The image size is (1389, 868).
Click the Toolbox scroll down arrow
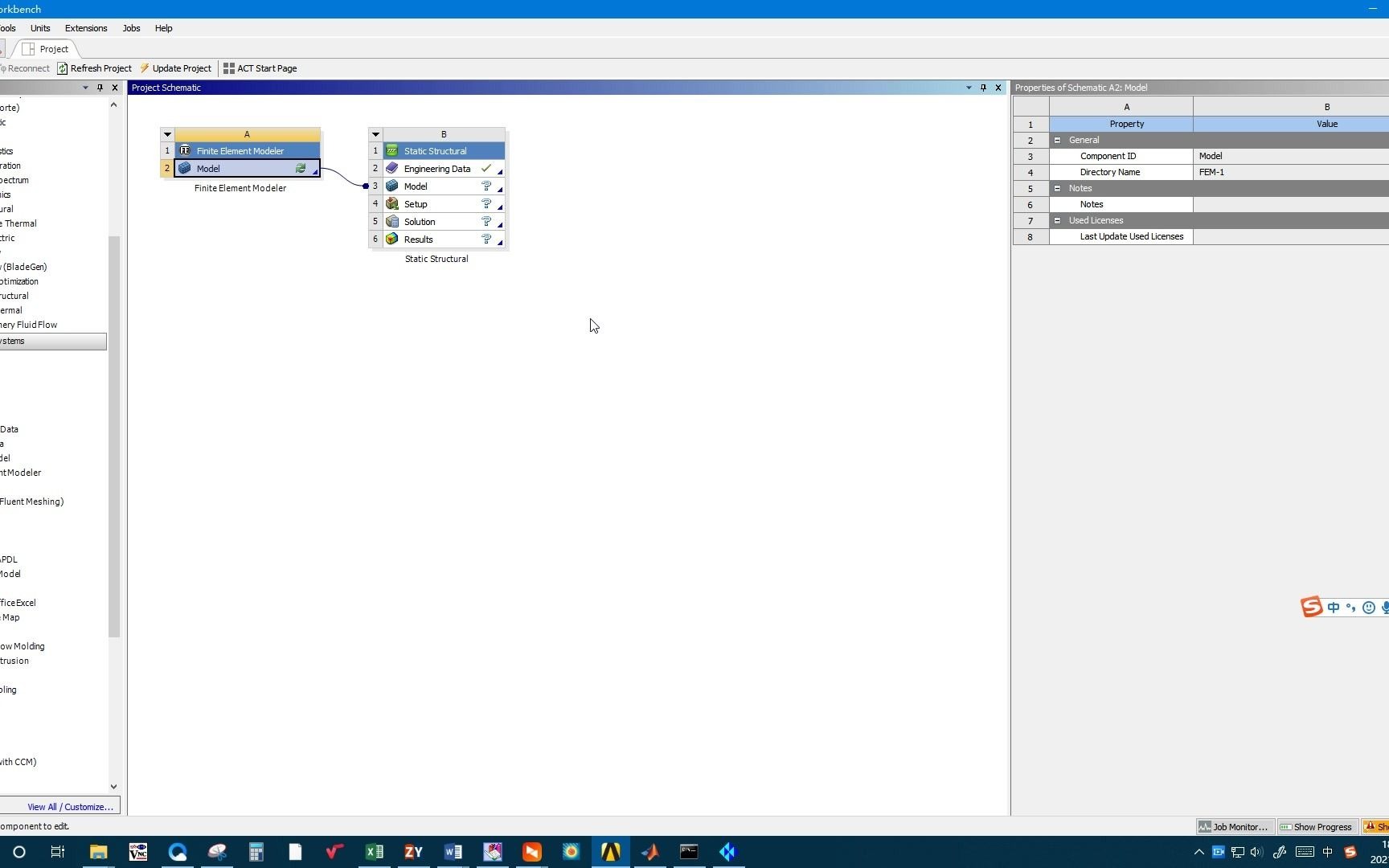pos(113,787)
